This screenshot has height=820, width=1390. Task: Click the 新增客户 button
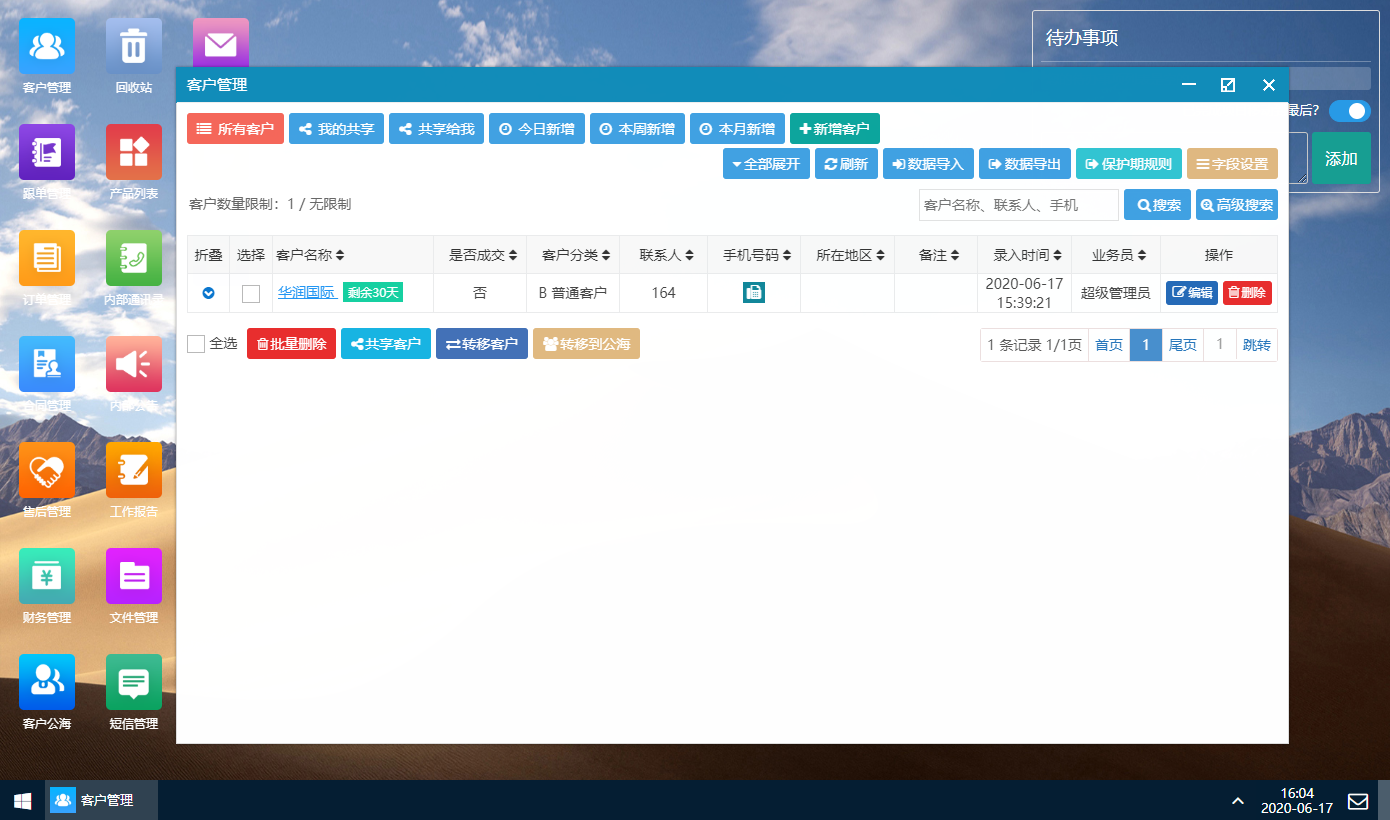(834, 129)
